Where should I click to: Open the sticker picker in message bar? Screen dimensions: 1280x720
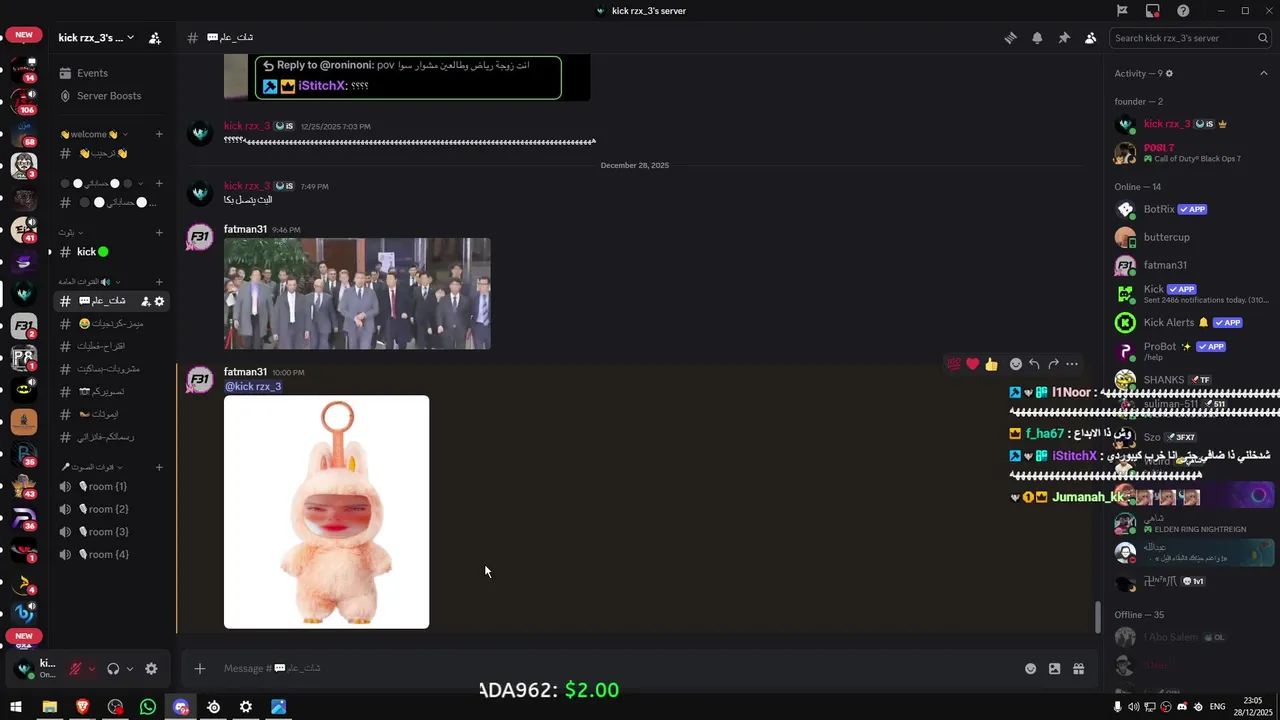coord(1054,669)
